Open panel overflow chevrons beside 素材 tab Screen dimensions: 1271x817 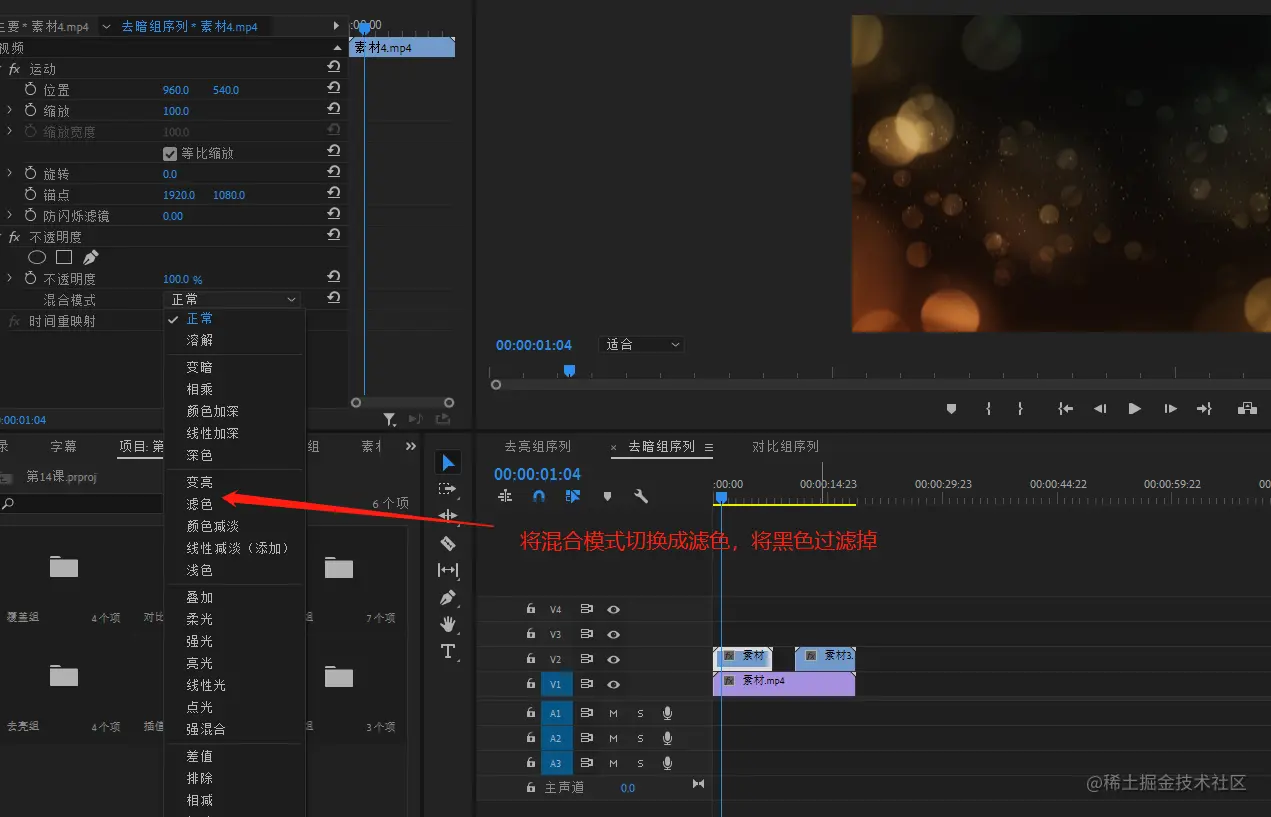(x=411, y=446)
